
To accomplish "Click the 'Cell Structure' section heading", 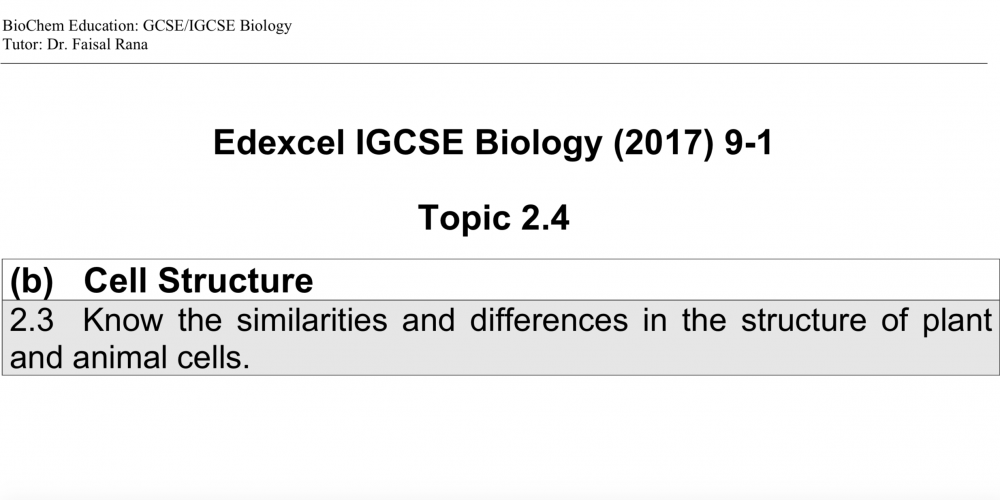I will [x=198, y=281].
